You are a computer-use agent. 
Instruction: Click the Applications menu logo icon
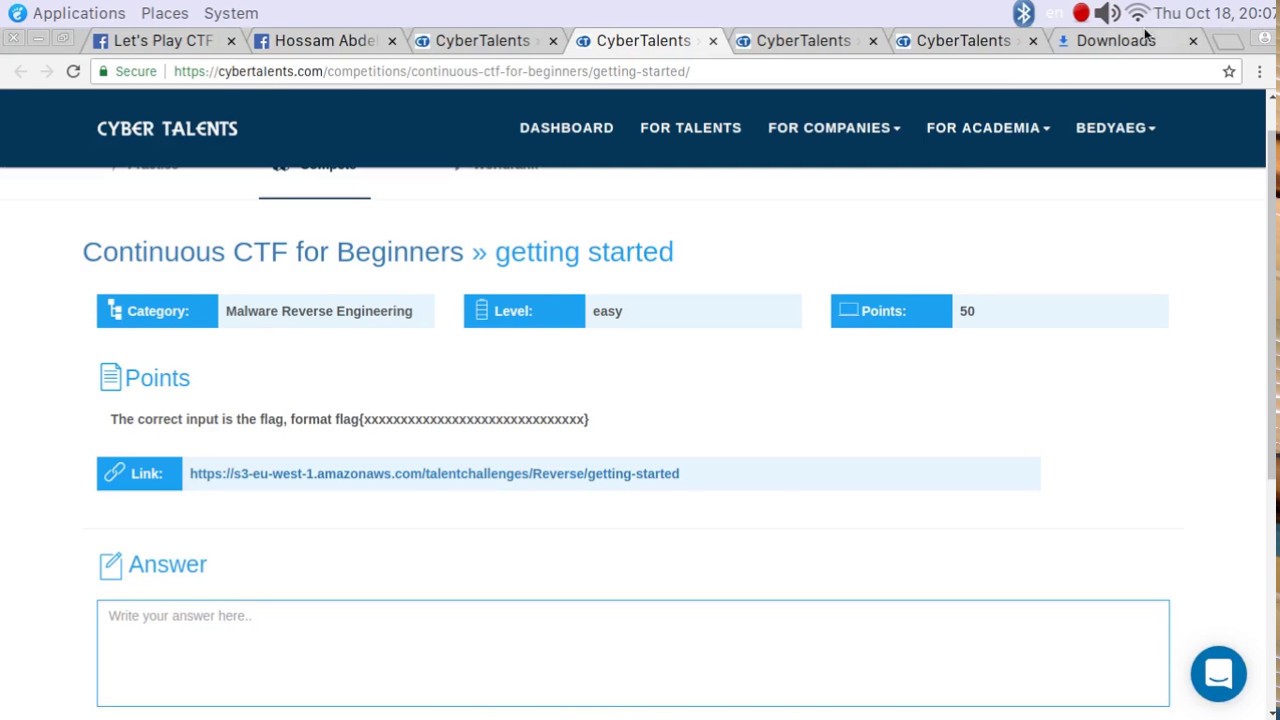pos(17,13)
